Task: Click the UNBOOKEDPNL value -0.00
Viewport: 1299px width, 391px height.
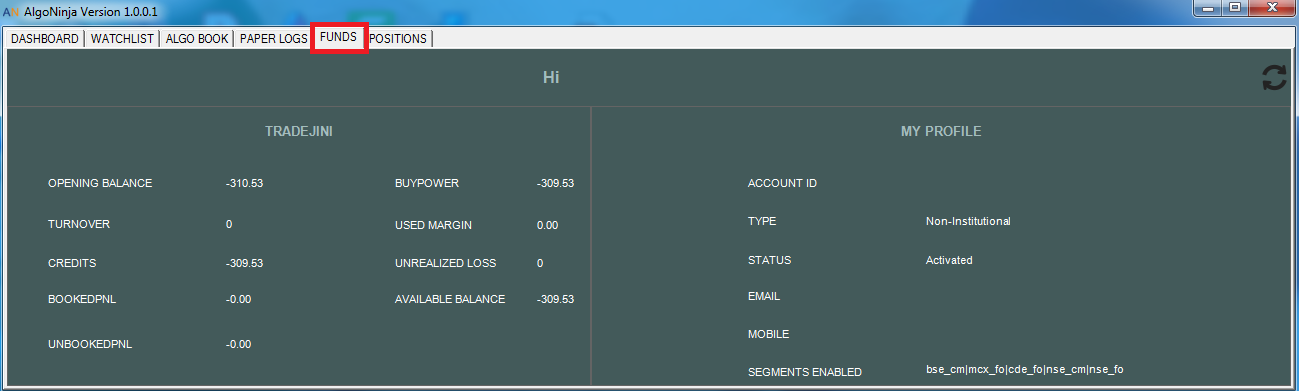Action: pyautogui.click(x=238, y=344)
